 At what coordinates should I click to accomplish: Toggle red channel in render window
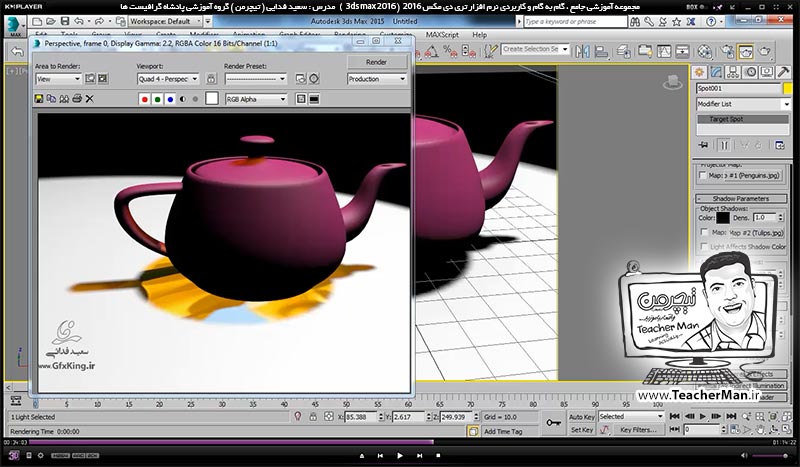pos(144,99)
